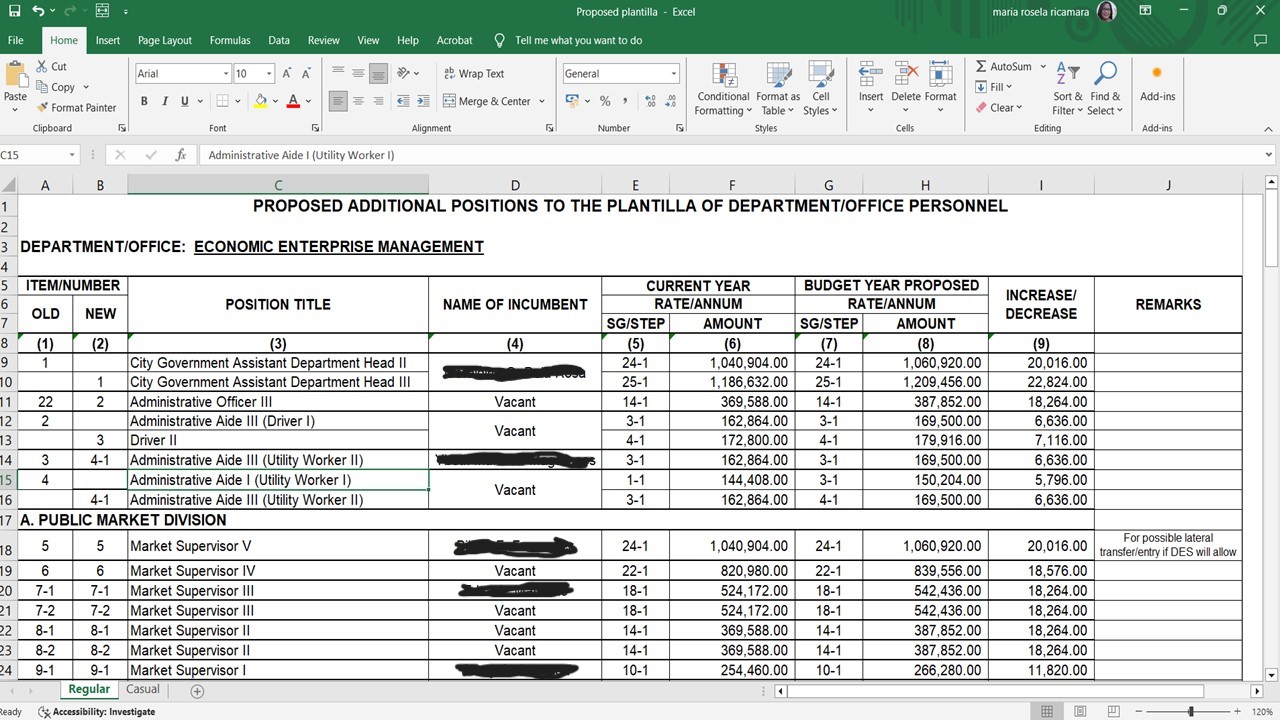Open the Orientation text rotation tool
The width and height of the screenshot is (1280, 720).
point(405,74)
